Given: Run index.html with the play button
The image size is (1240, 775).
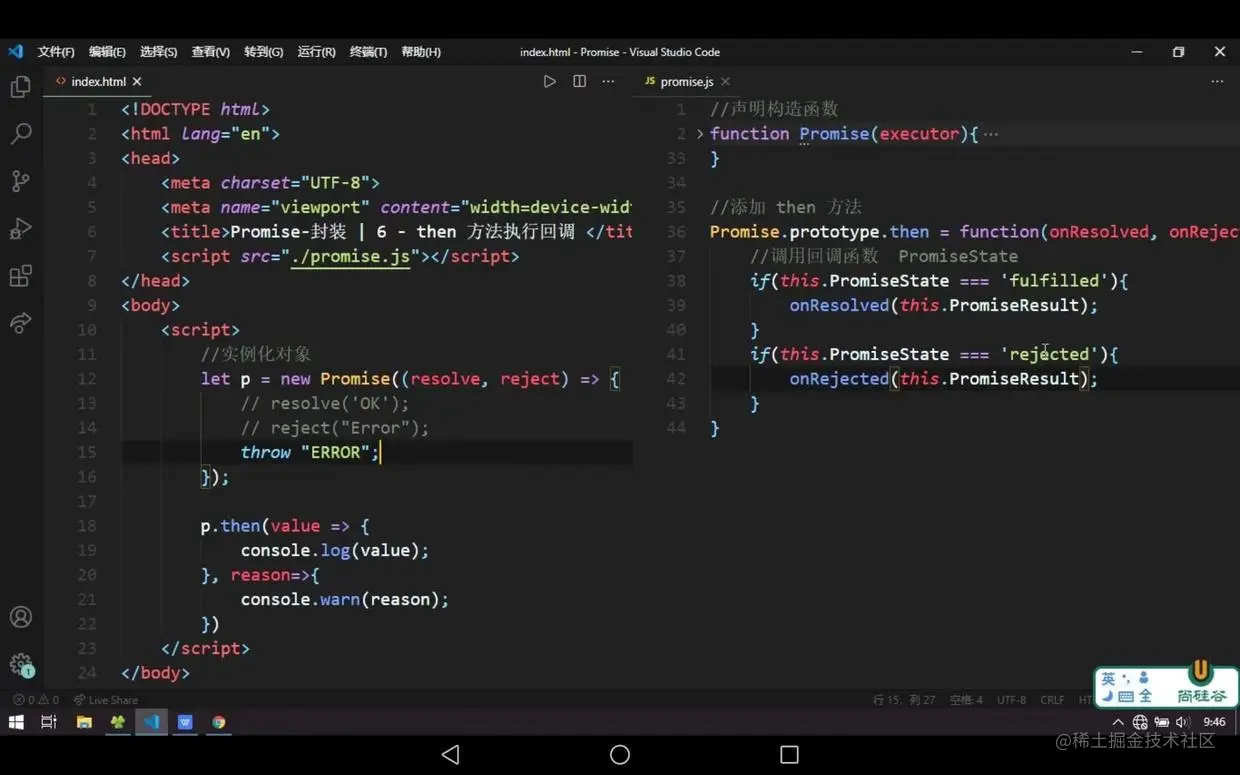Looking at the screenshot, I should pos(549,81).
